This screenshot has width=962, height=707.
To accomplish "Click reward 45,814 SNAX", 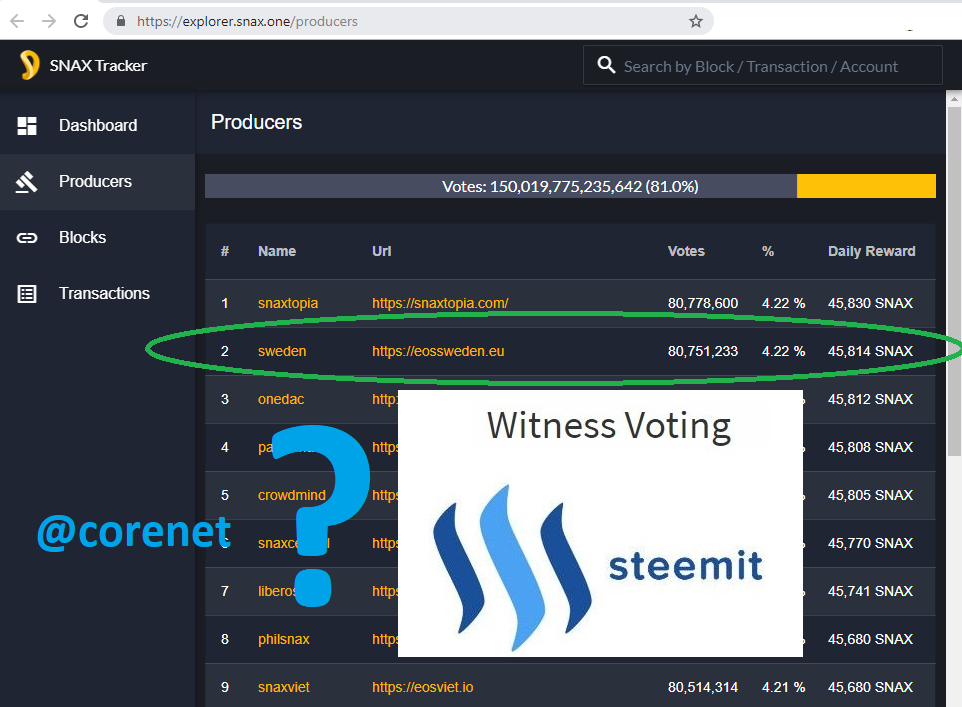I will tap(870, 351).
